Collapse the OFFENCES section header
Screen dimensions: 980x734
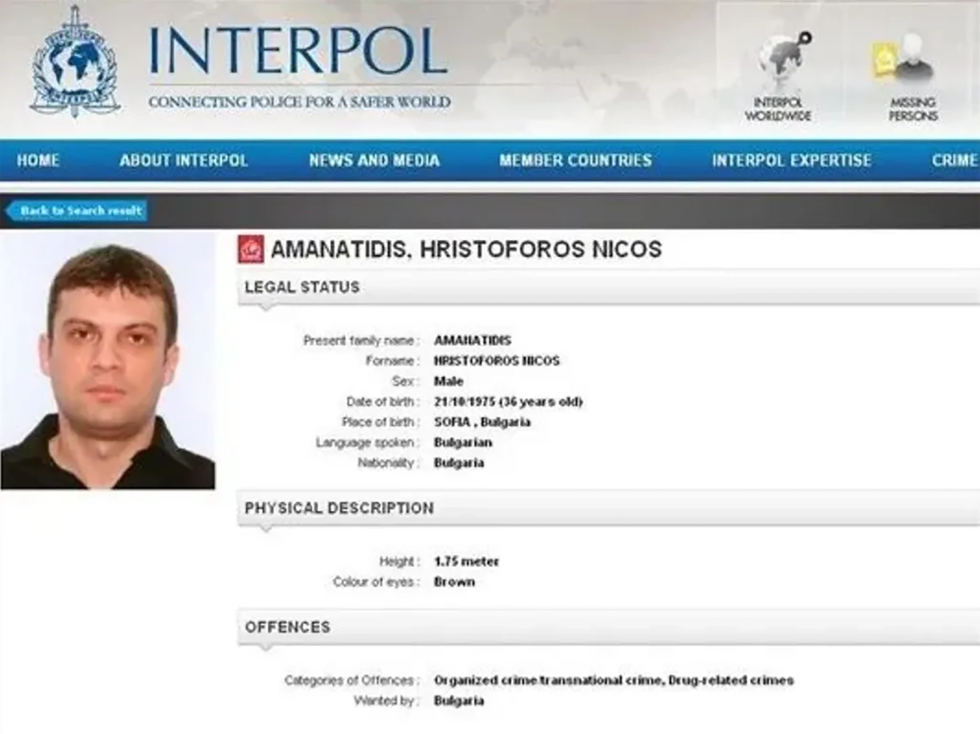[x=608, y=627]
